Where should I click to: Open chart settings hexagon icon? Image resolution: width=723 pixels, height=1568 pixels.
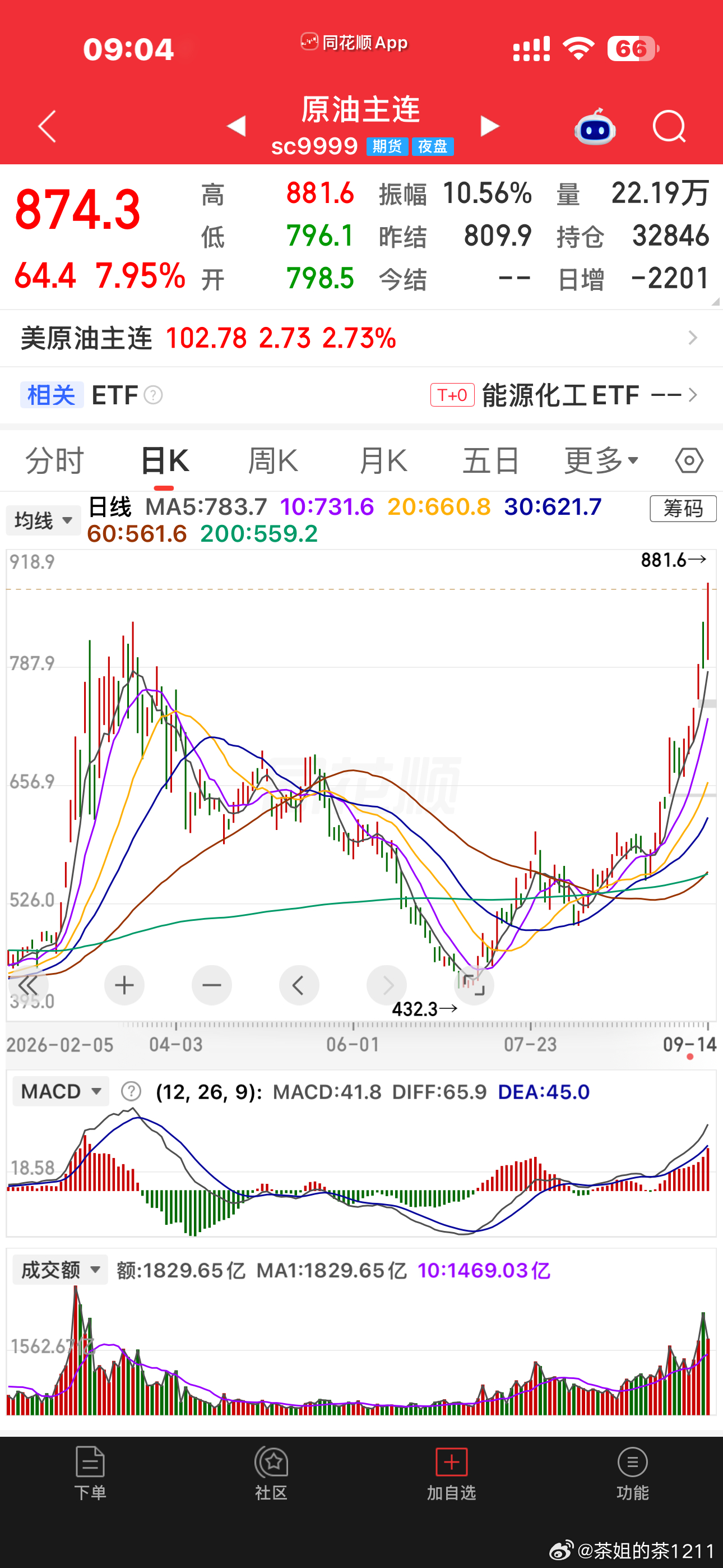689,461
